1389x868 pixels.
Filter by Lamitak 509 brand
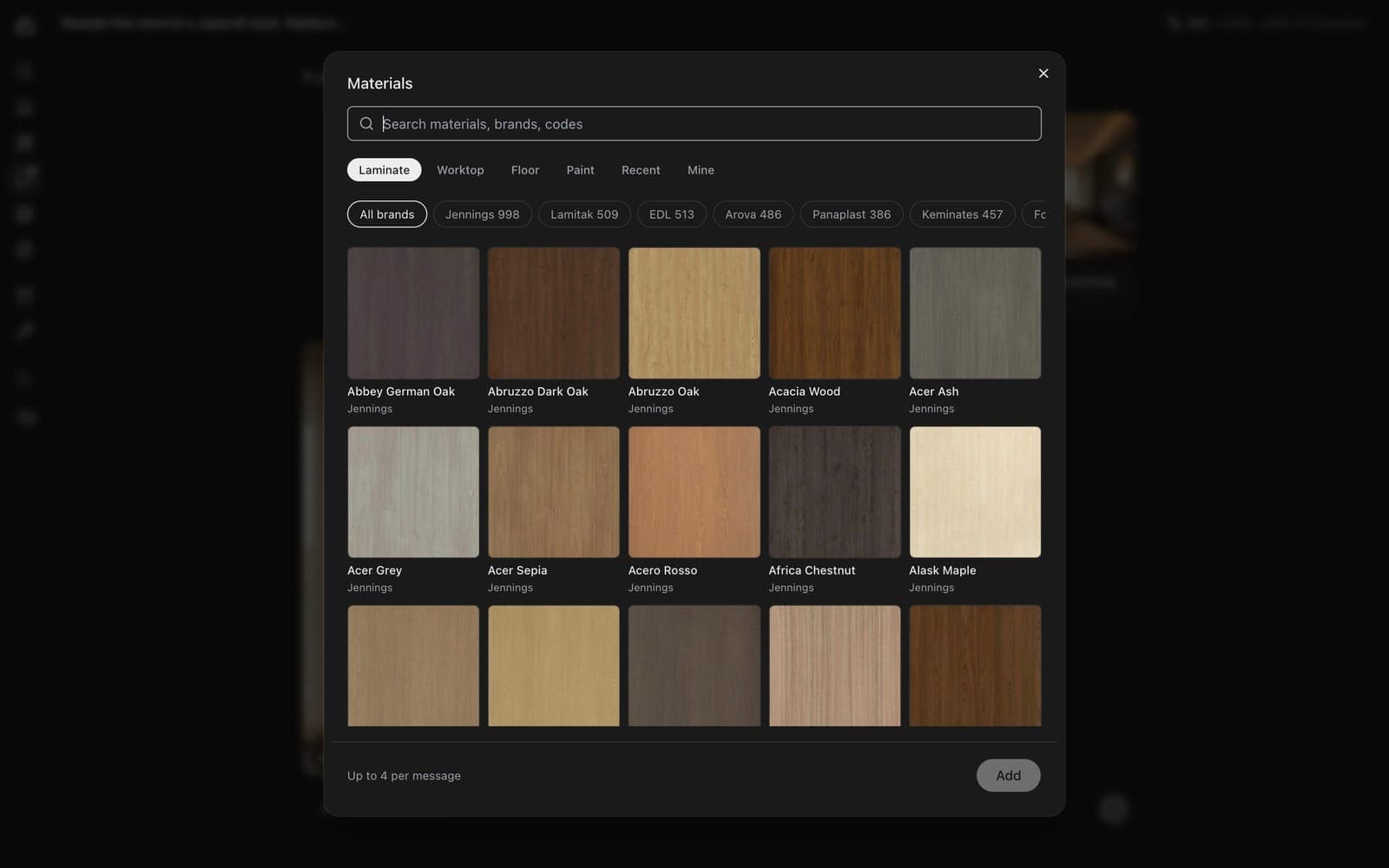[584, 214]
